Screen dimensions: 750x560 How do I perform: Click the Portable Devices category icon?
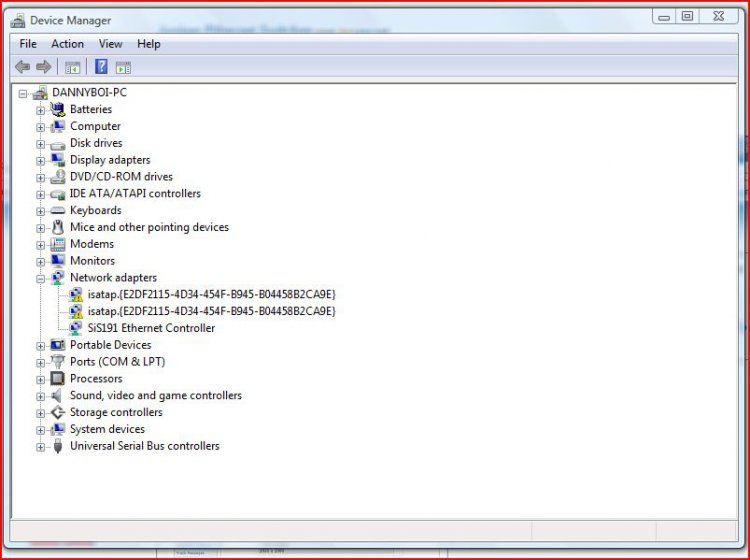click(58, 345)
